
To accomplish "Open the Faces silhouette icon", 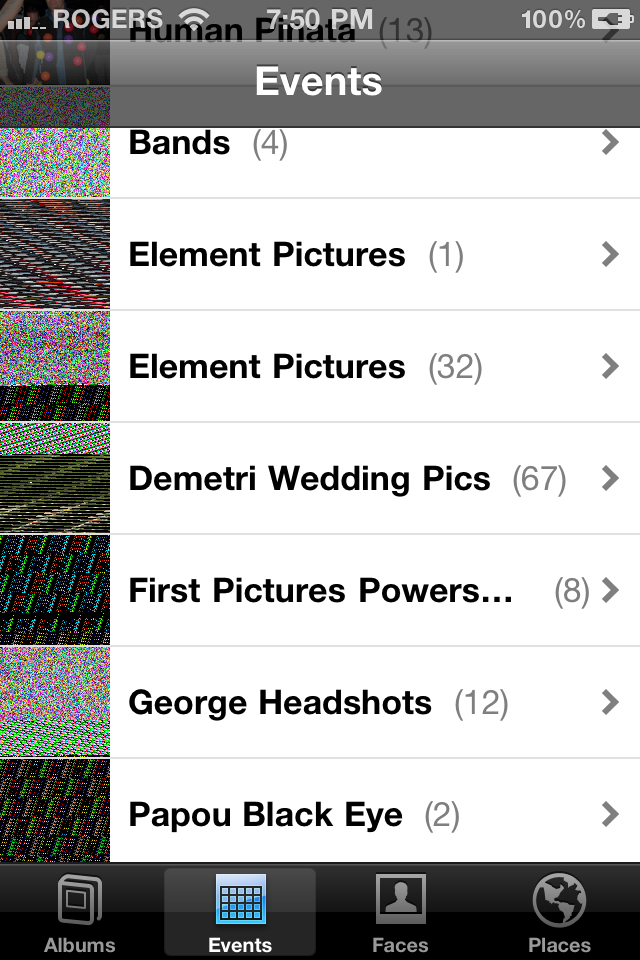I will click(x=401, y=899).
